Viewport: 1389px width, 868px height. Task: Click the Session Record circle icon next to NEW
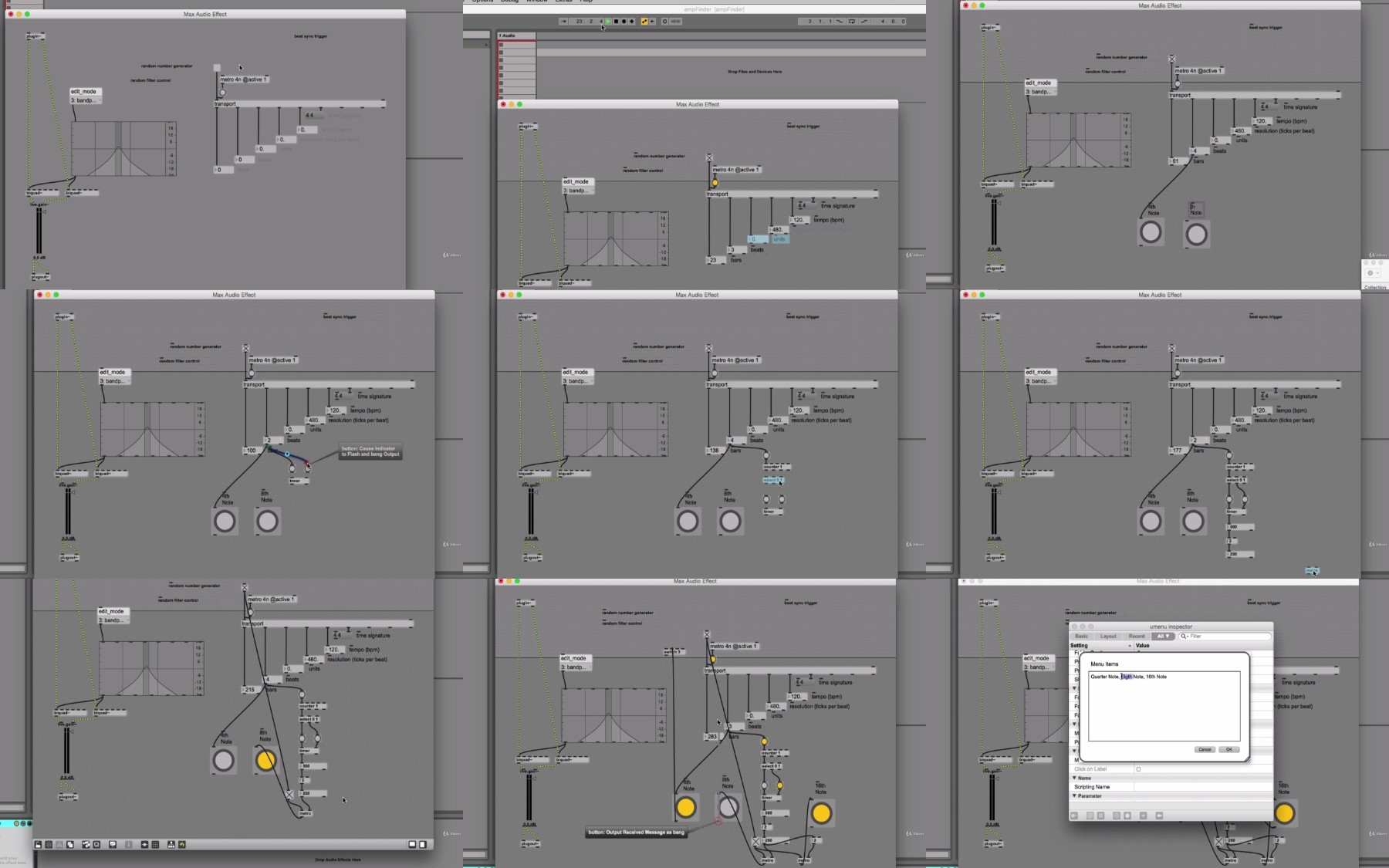pos(664,22)
